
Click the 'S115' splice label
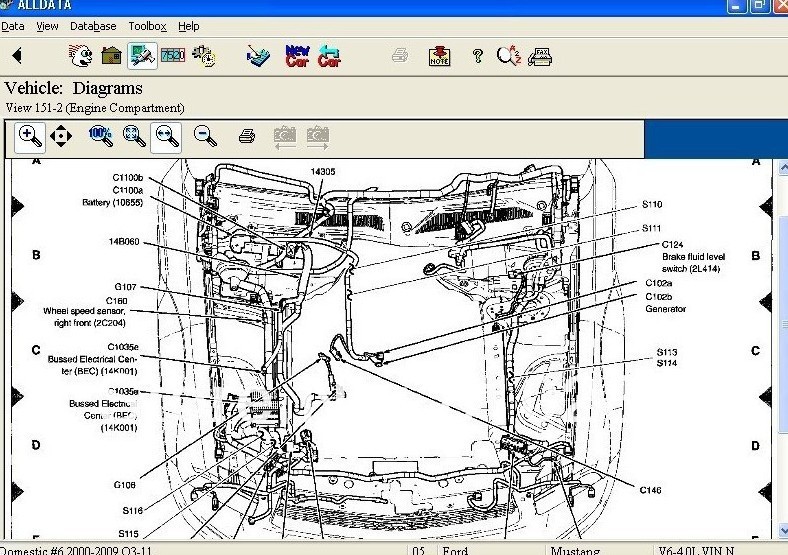pos(129,533)
